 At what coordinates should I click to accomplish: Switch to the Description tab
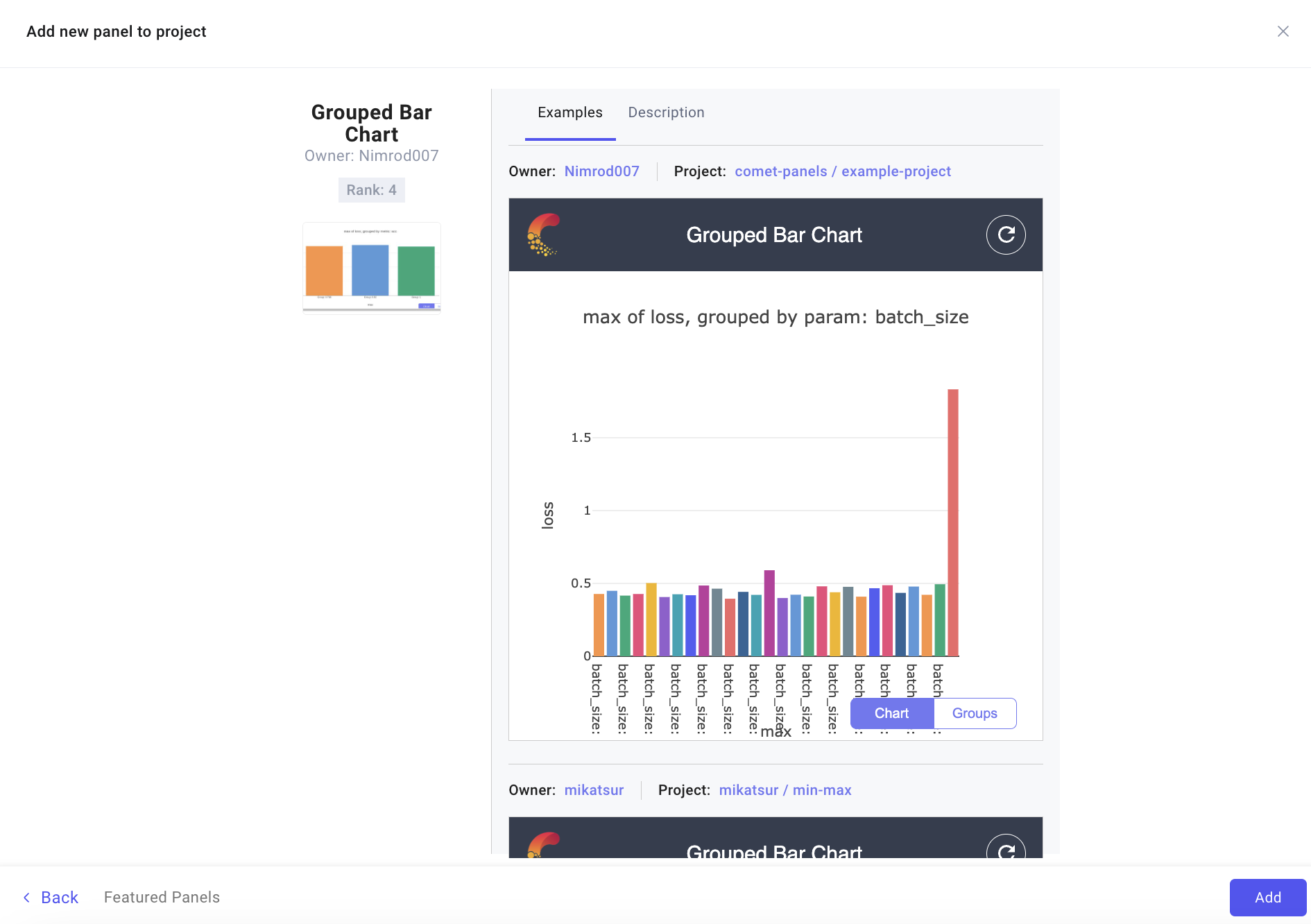tap(666, 112)
